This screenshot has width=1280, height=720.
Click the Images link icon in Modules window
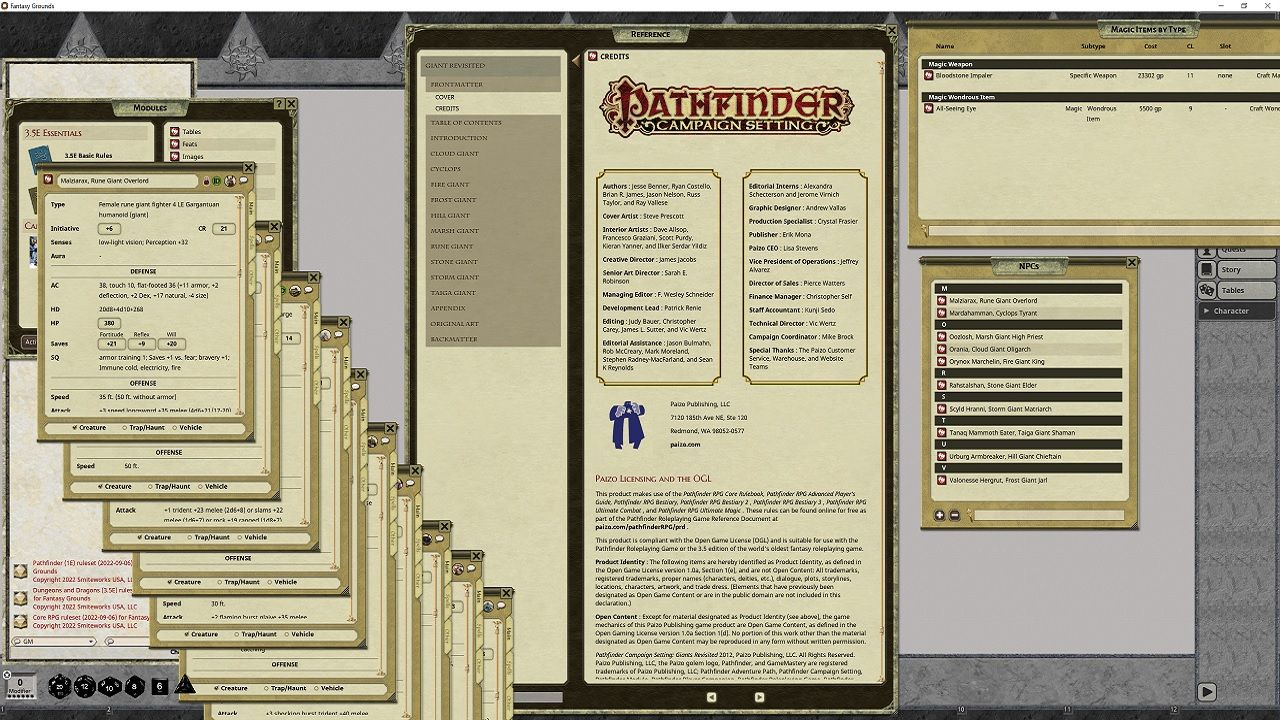[x=174, y=156]
